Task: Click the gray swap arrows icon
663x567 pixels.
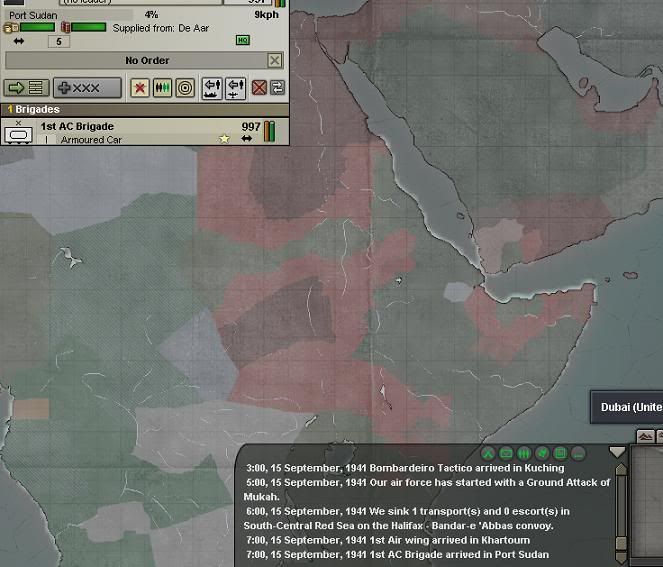Action: click(x=277, y=88)
